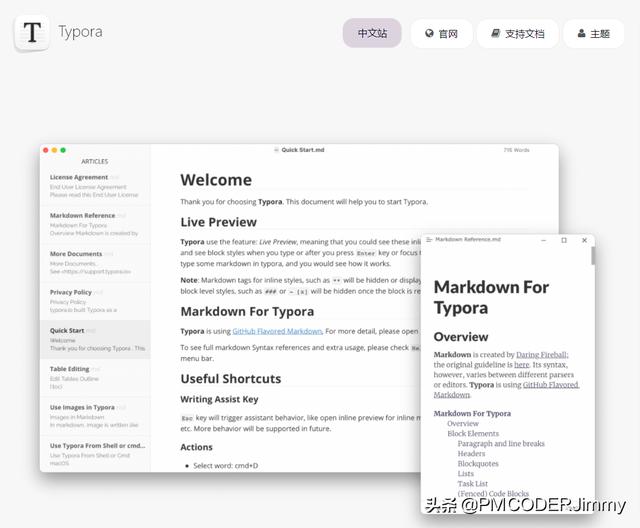
Task: Minimize the Markdown Reference window
Action: pyautogui.click(x=543, y=240)
